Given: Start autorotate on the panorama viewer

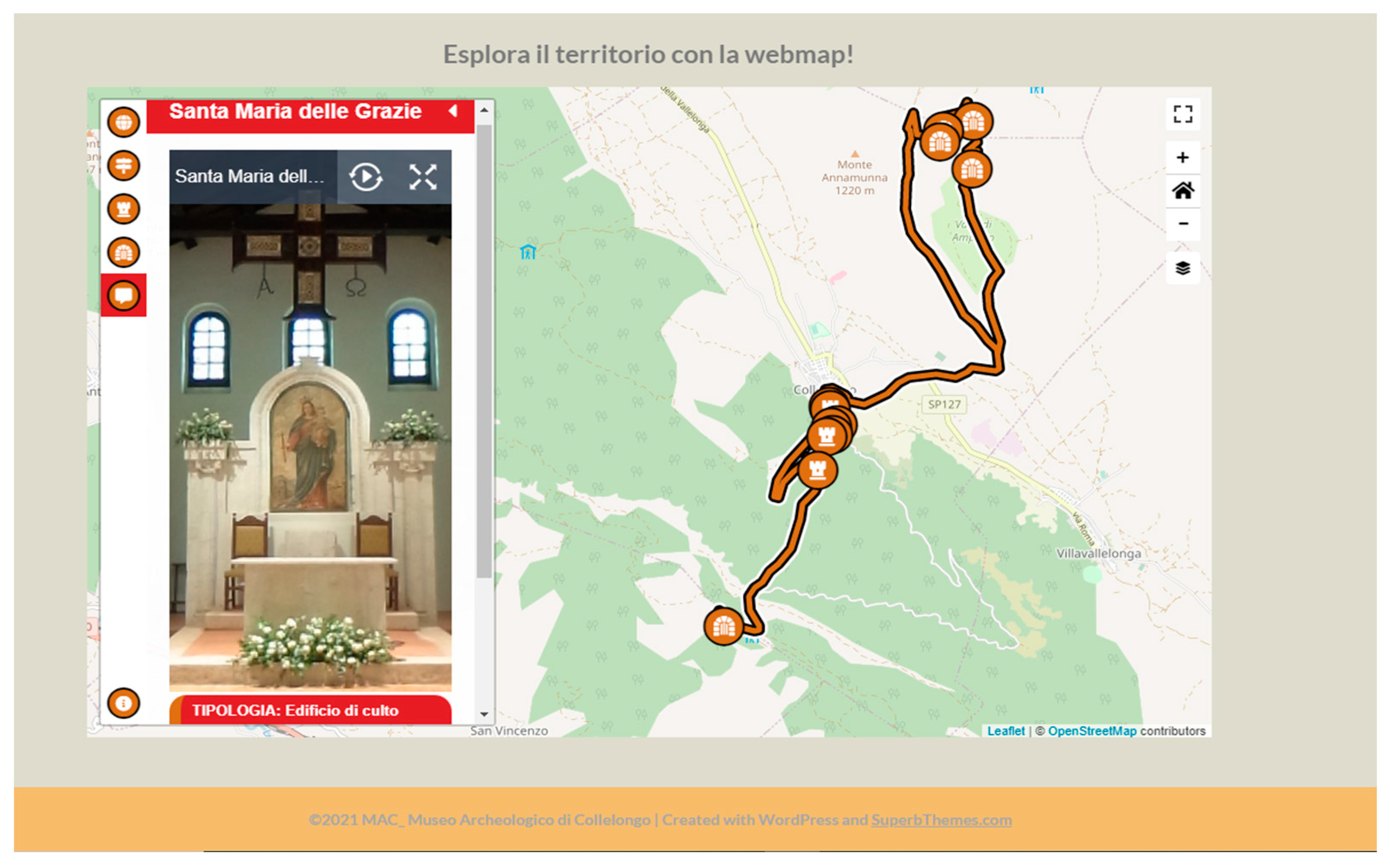Looking at the screenshot, I should (x=366, y=177).
